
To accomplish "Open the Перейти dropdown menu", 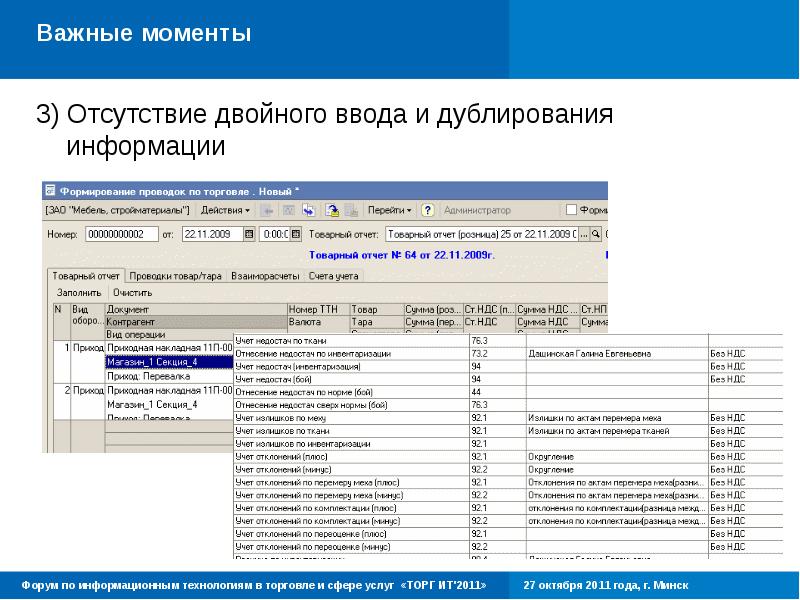I will pos(389,210).
